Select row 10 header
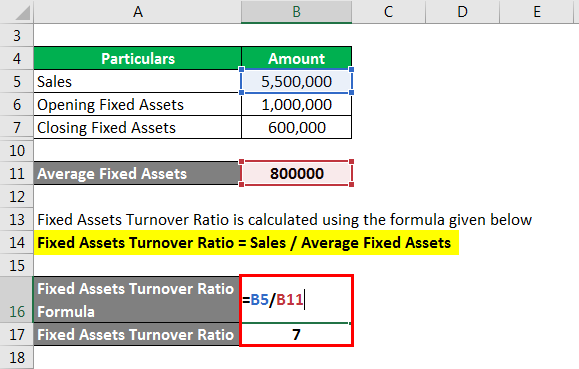 (x=17, y=150)
